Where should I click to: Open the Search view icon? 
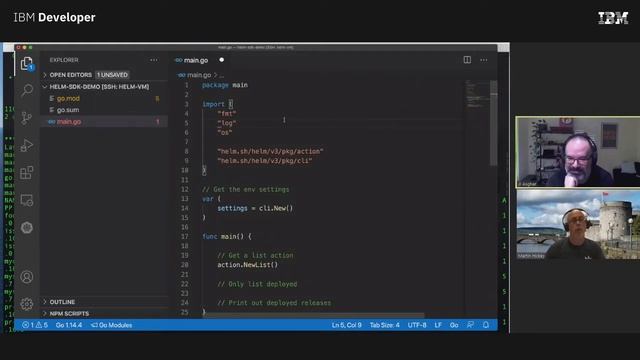[x=27, y=90]
